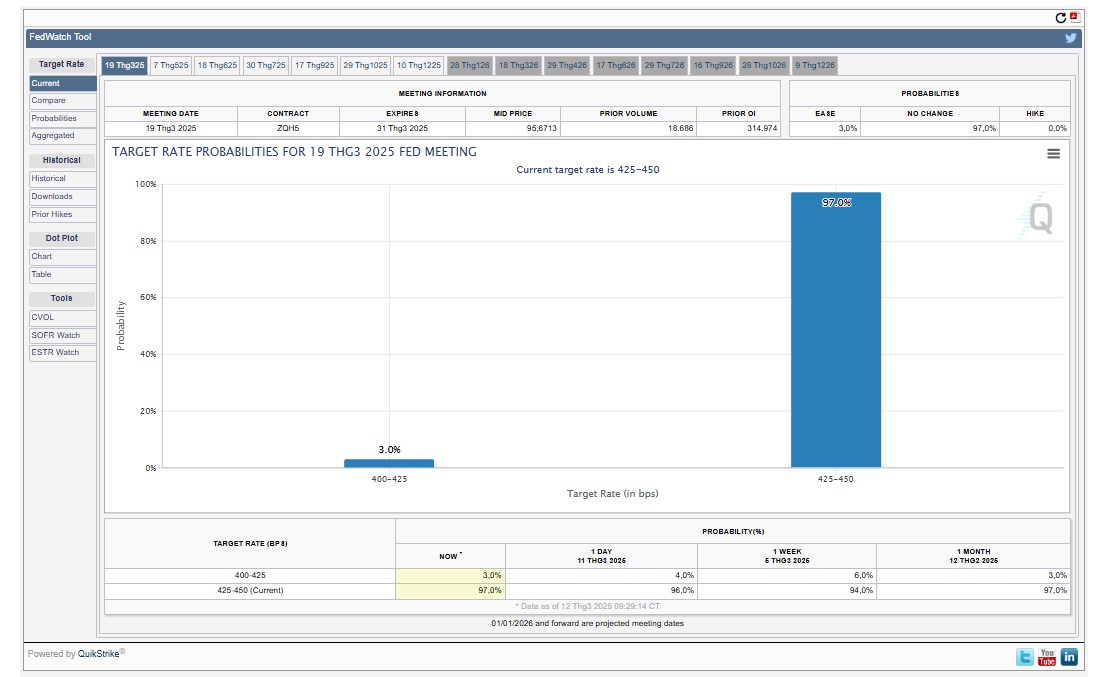This screenshot has width=1104, height=677.
Task: Open the Prior Hikes sidebar item
Action: click(63, 214)
